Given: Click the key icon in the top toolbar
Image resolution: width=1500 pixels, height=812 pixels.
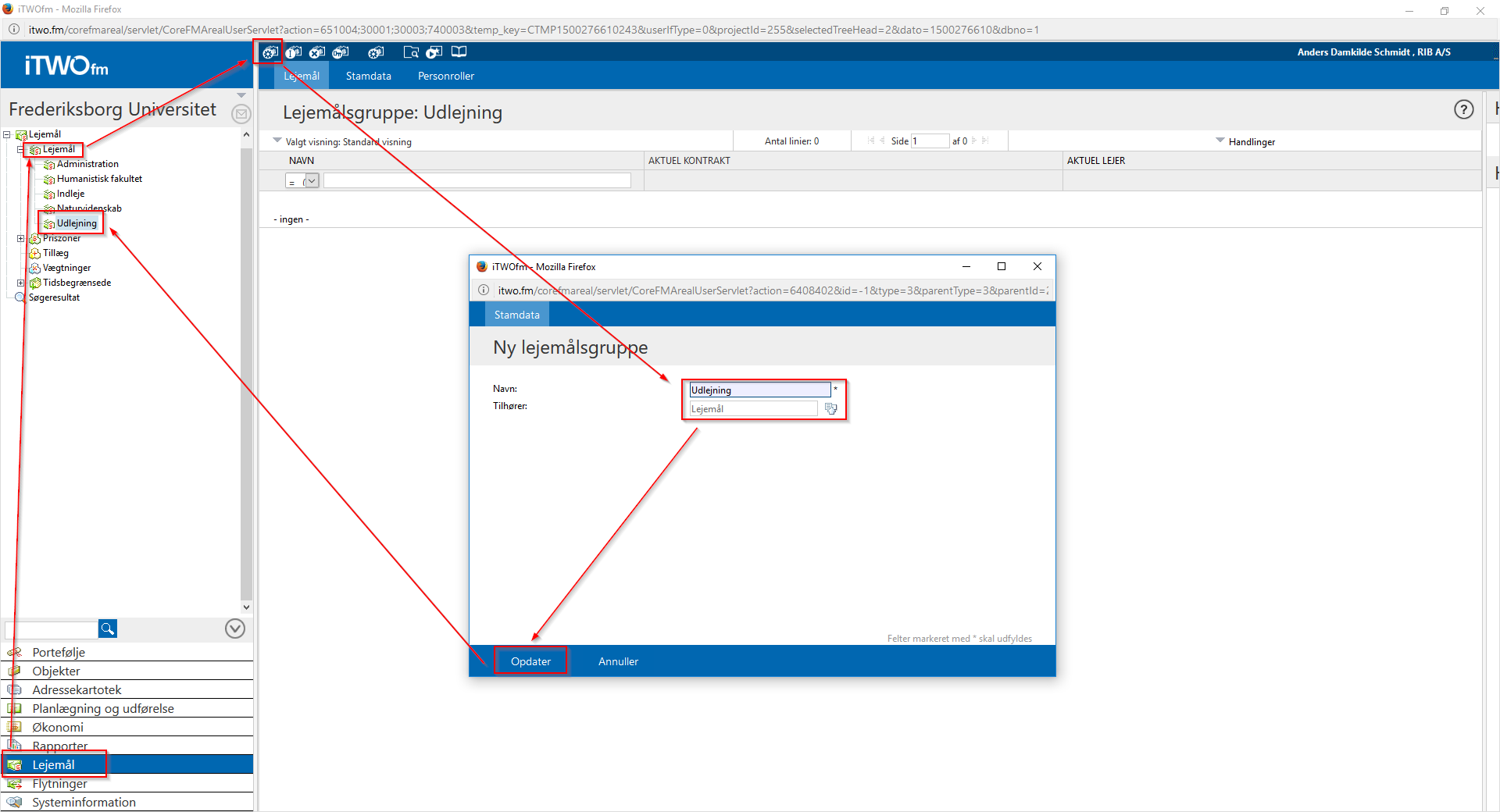Looking at the screenshot, I should [341, 52].
